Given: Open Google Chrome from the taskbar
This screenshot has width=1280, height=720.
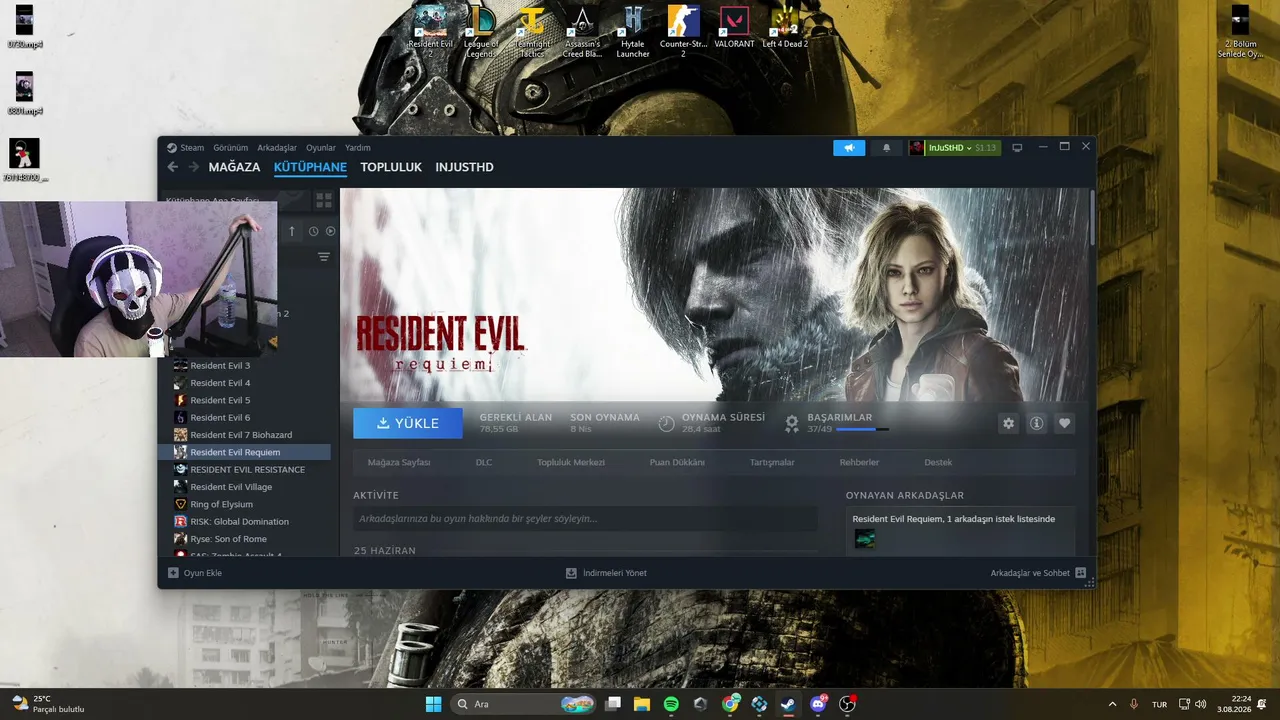Looking at the screenshot, I should (x=731, y=704).
